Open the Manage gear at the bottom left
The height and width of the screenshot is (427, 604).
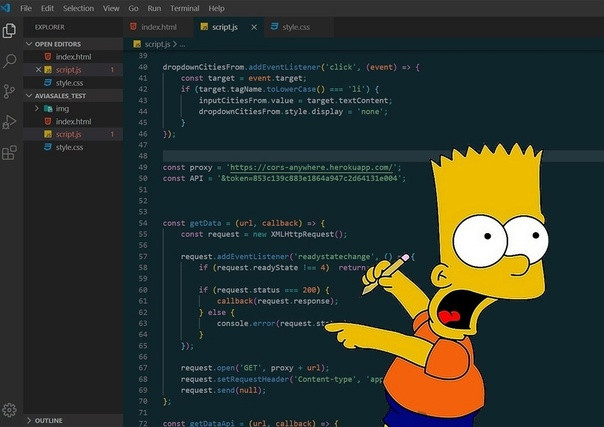(9, 410)
